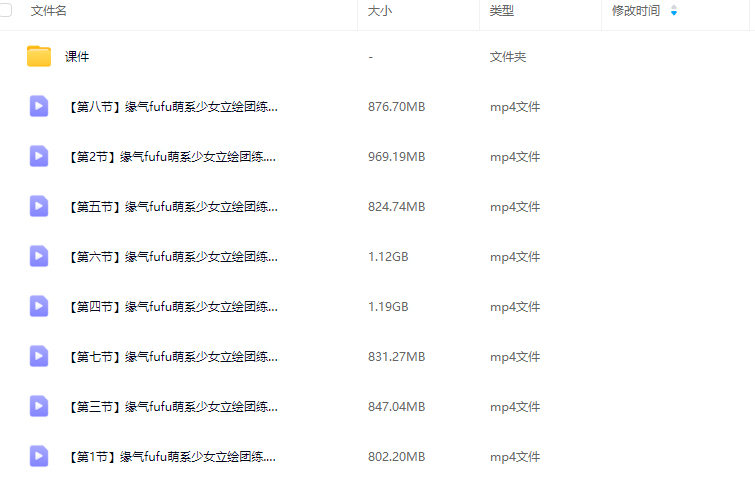The height and width of the screenshot is (489, 755).
Task: Click the video icon for 第四节 file
Action: click(39, 306)
